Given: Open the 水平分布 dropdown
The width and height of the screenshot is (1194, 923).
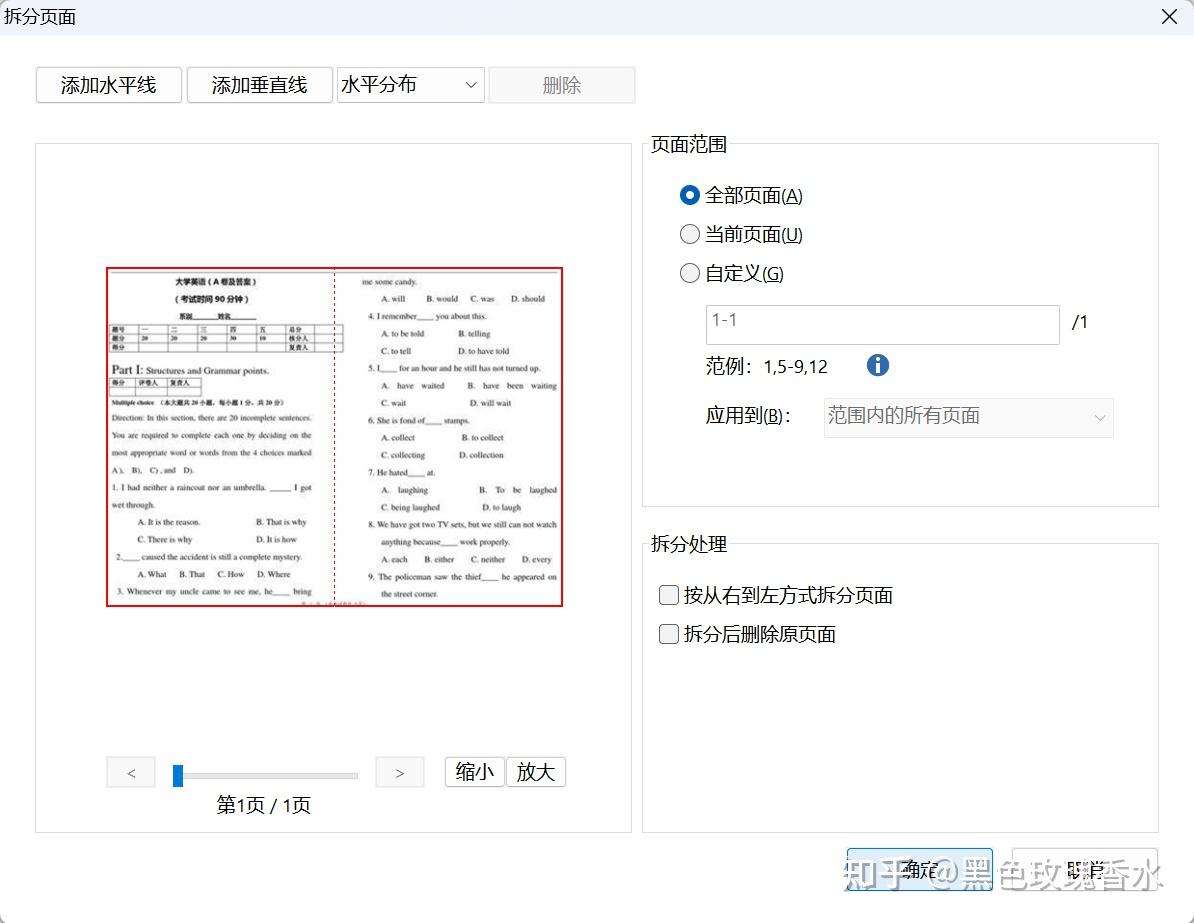Looking at the screenshot, I should (x=410, y=85).
